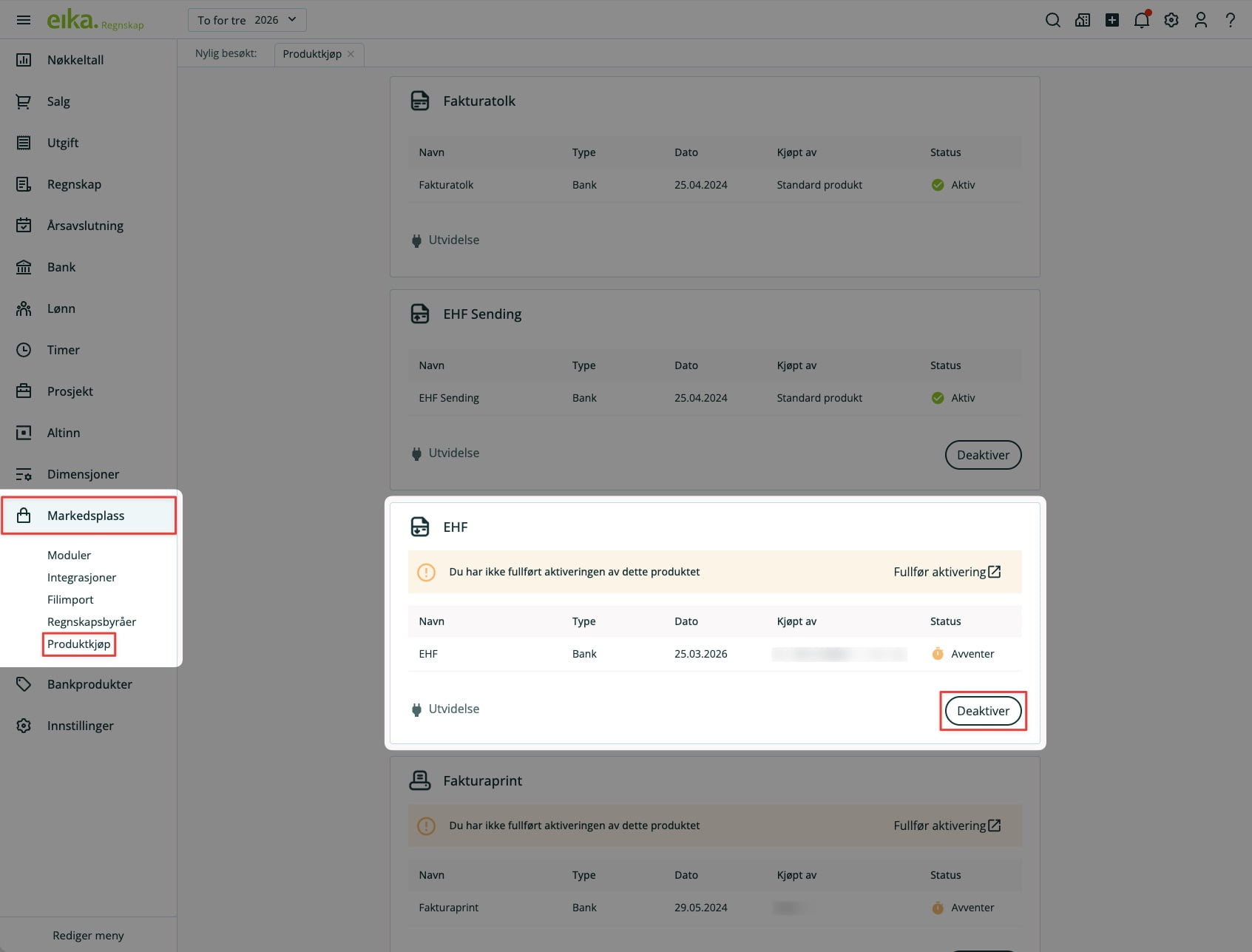Close the Produktkjøp recent tab
The image size is (1252, 952).
[351, 54]
